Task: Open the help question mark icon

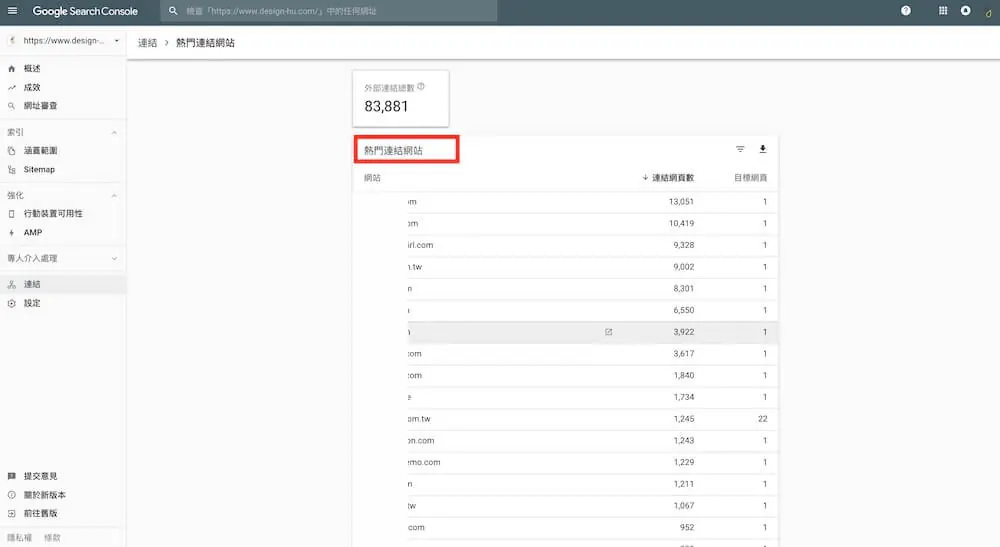Action: click(x=906, y=10)
